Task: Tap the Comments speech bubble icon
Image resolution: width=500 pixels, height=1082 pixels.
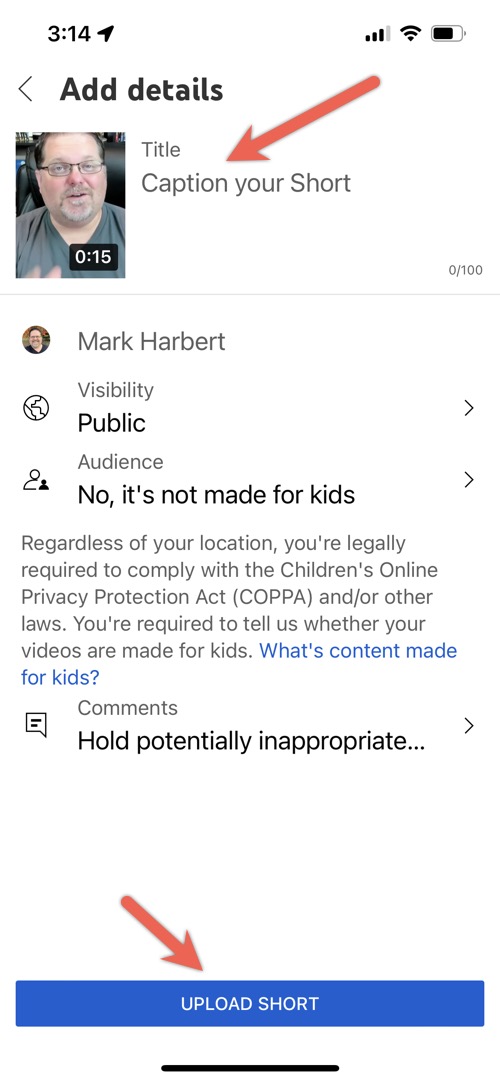Action: (x=36, y=725)
